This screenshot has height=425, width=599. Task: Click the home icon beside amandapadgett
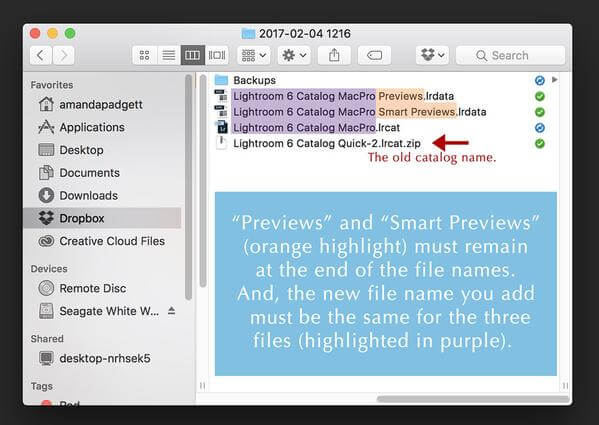pos(46,104)
